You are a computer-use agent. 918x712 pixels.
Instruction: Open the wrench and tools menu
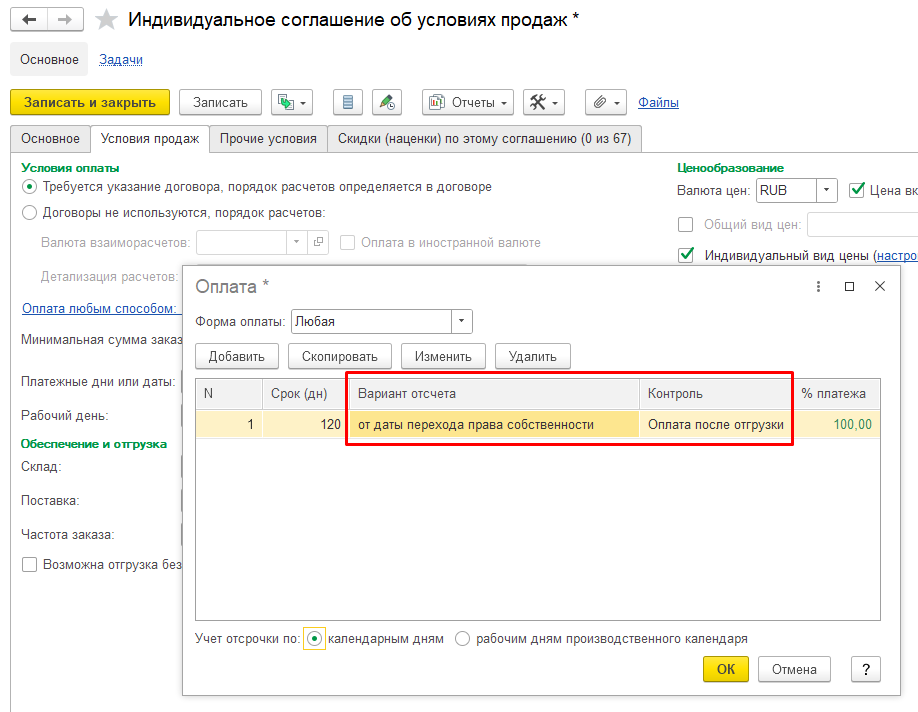544,102
